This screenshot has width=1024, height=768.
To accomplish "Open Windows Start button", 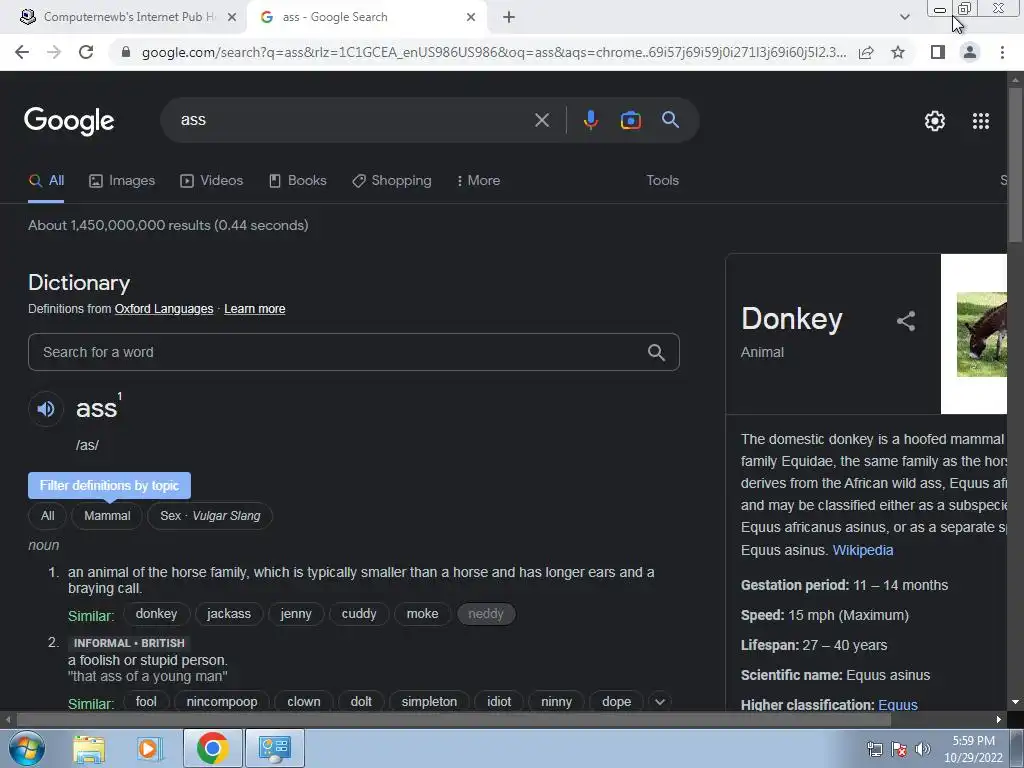I will pos(27,748).
